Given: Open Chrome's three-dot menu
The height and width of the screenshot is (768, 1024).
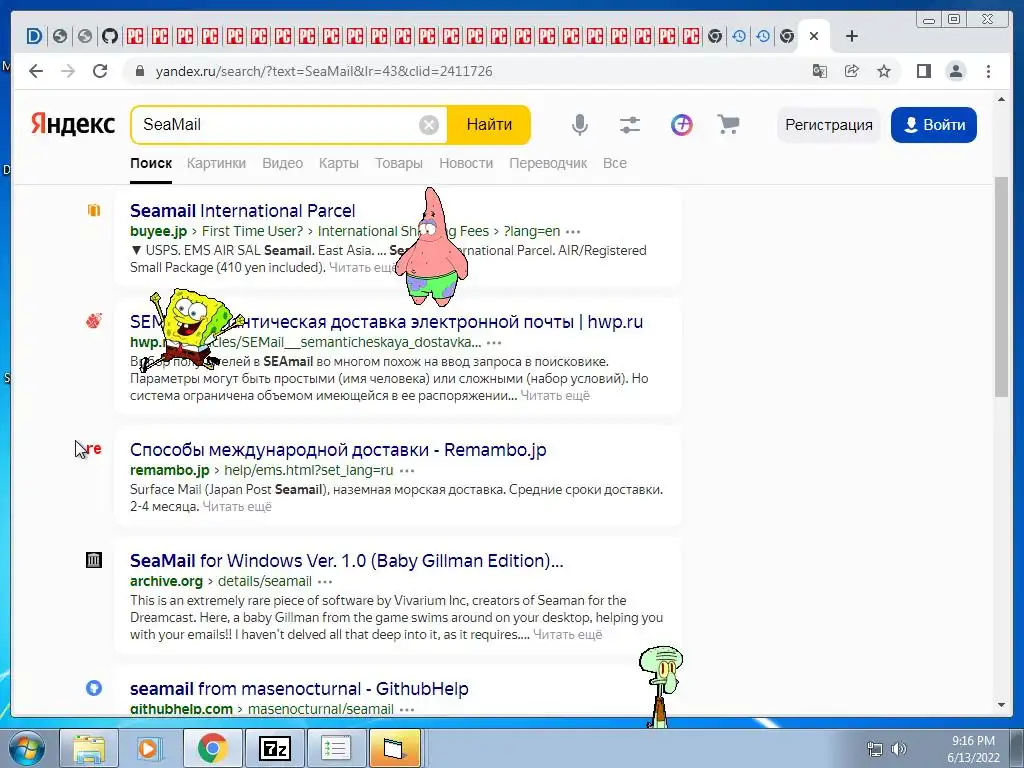Looking at the screenshot, I should pos(988,71).
